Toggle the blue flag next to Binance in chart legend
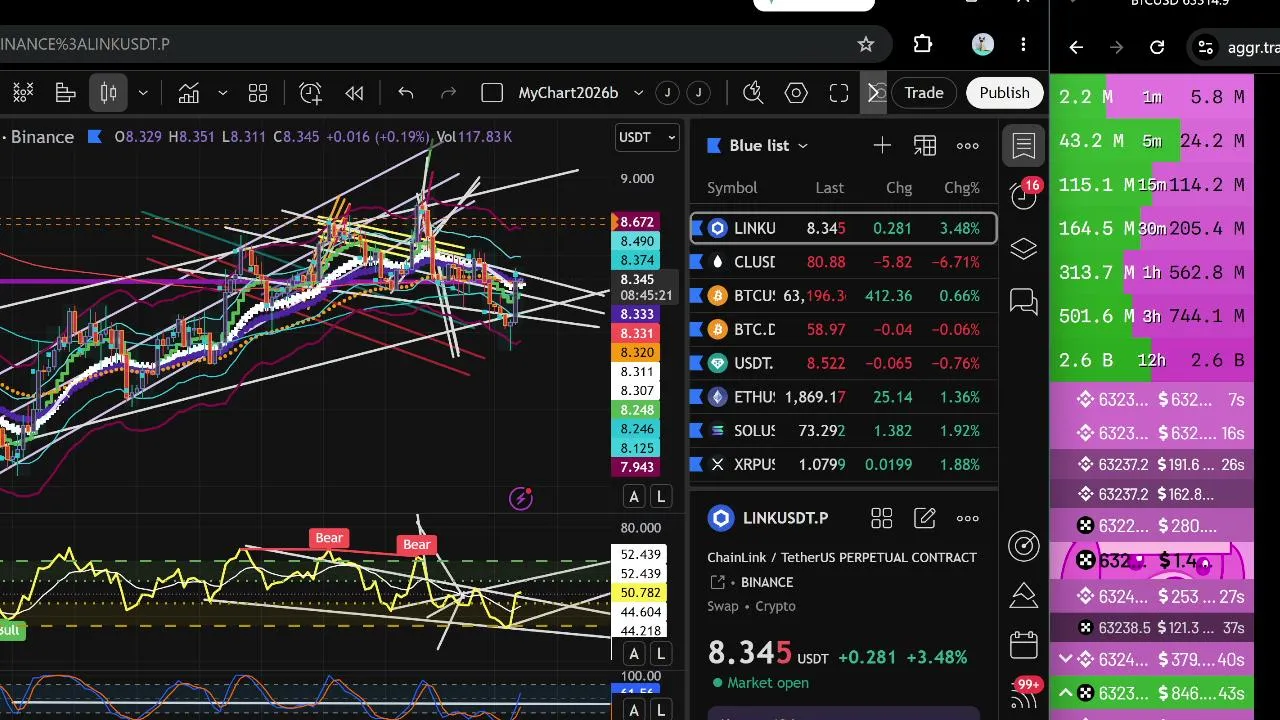This screenshot has width=1280, height=720. tap(96, 136)
